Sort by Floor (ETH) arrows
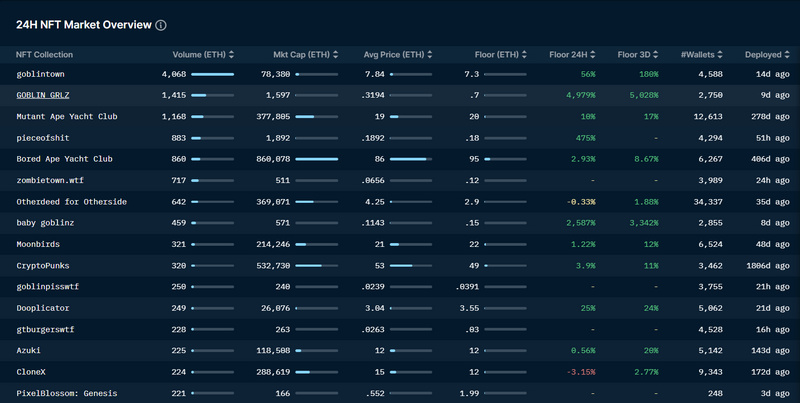The width and height of the screenshot is (800, 403). (524, 55)
